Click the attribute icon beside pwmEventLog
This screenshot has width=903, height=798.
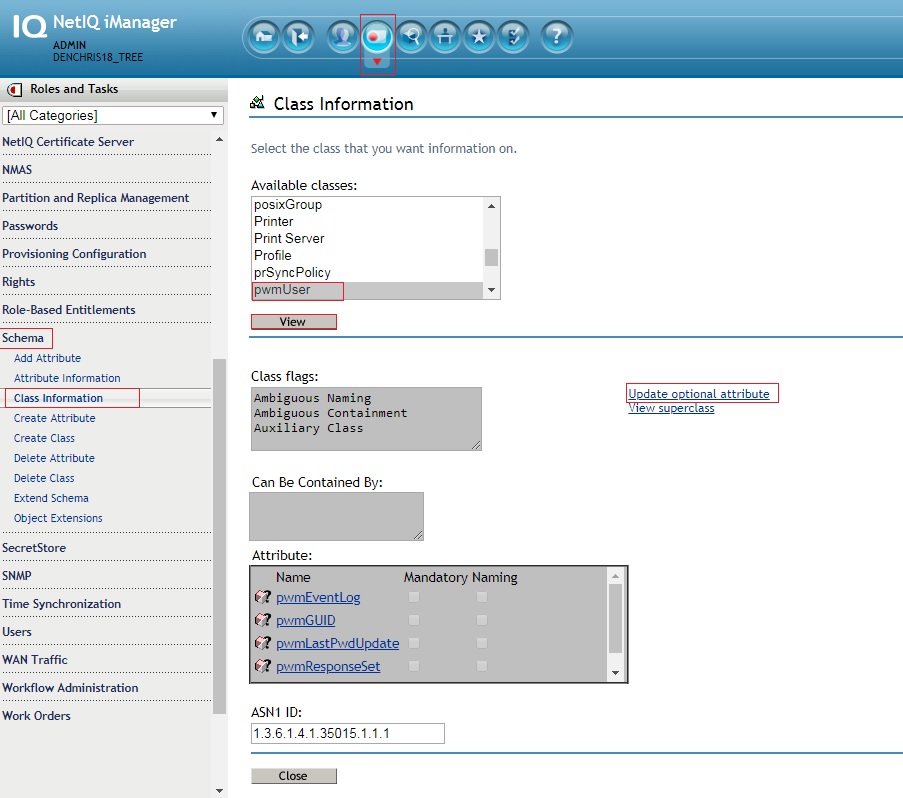pyautogui.click(x=263, y=597)
